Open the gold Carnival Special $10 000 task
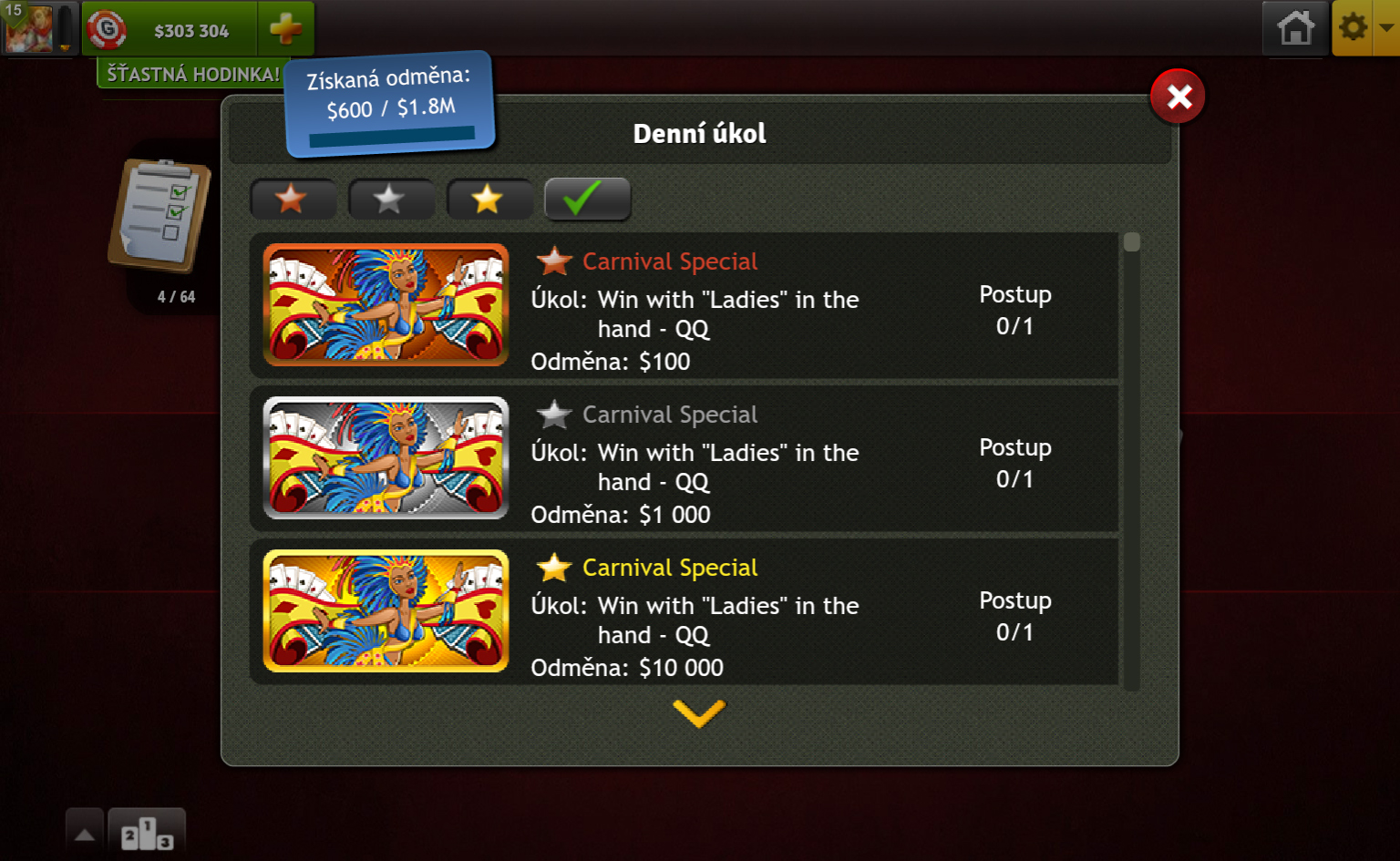 (x=684, y=611)
